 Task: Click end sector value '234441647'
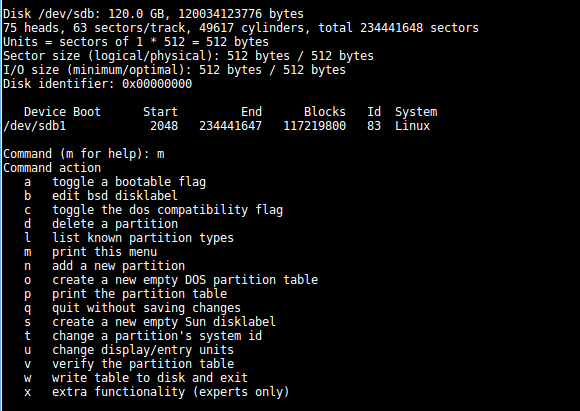click(230, 126)
